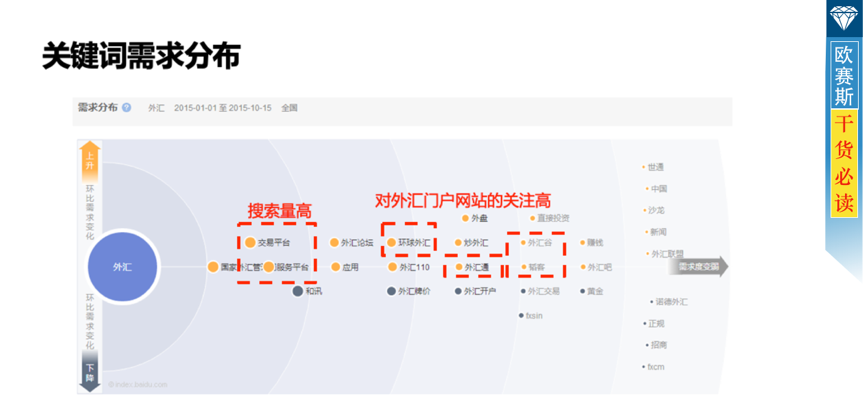
Task: Click the orange dot next to 外汇论坛
Action: click(334, 242)
